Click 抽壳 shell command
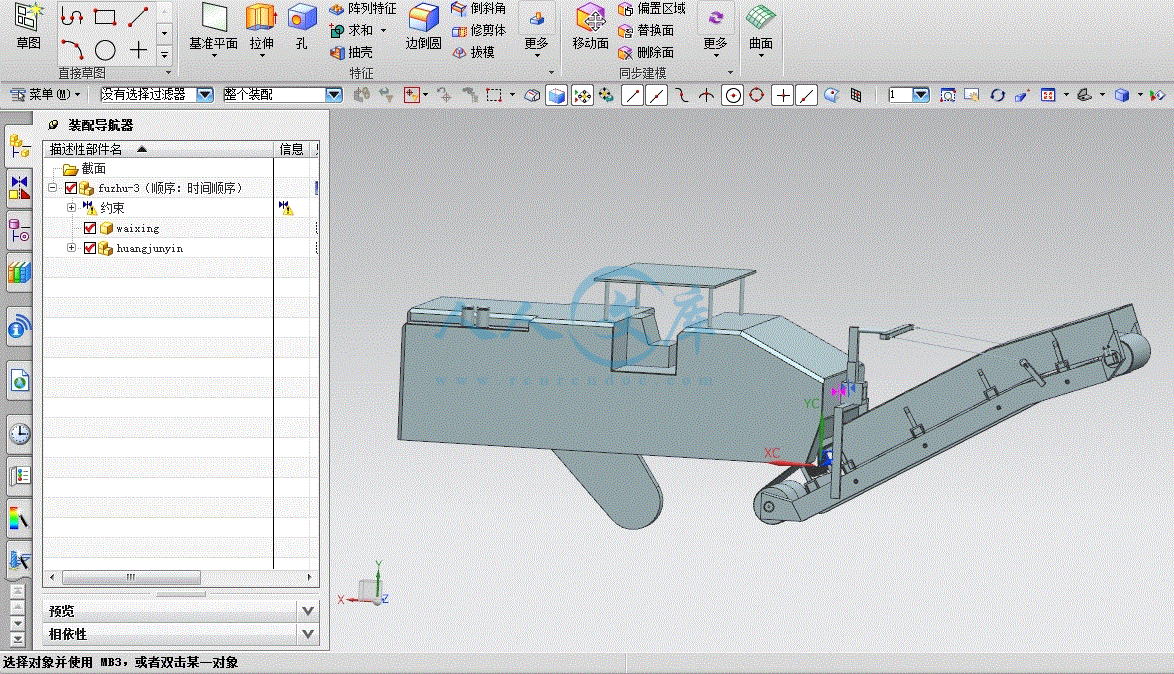 click(x=351, y=52)
